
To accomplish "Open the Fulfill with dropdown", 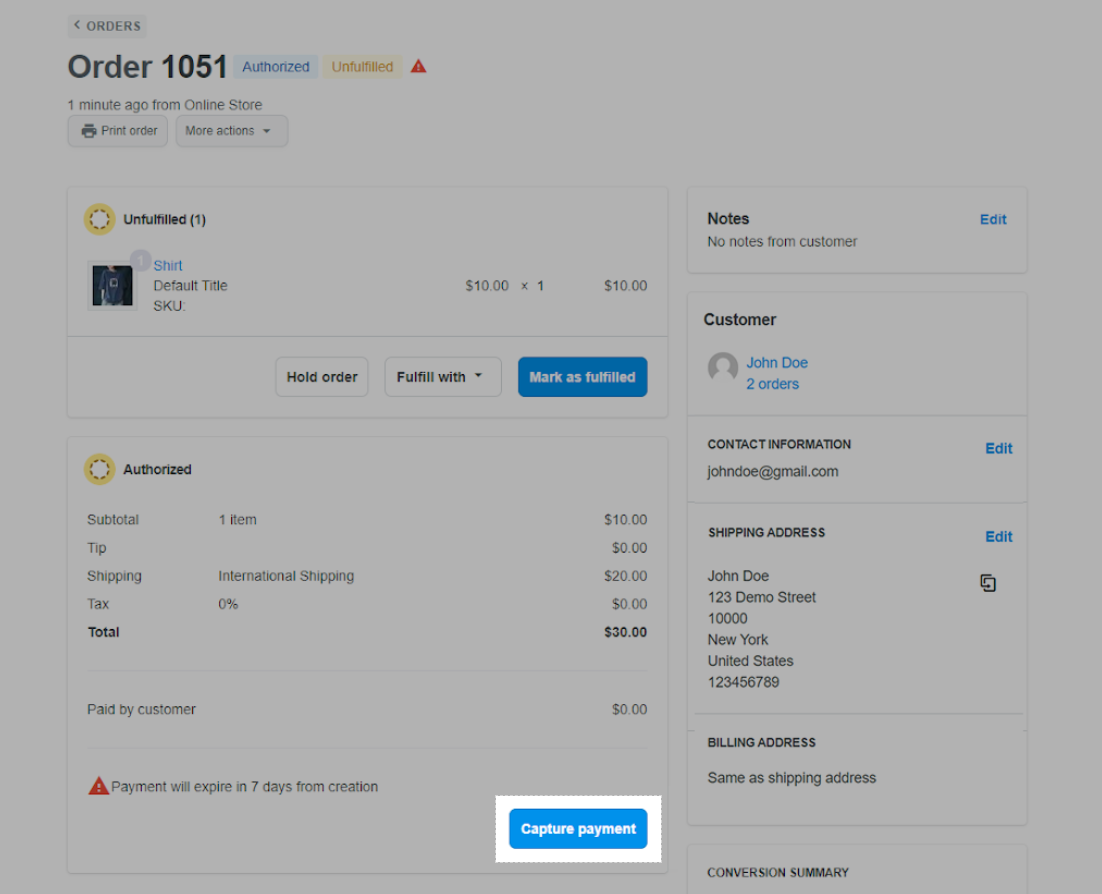I will [442, 377].
